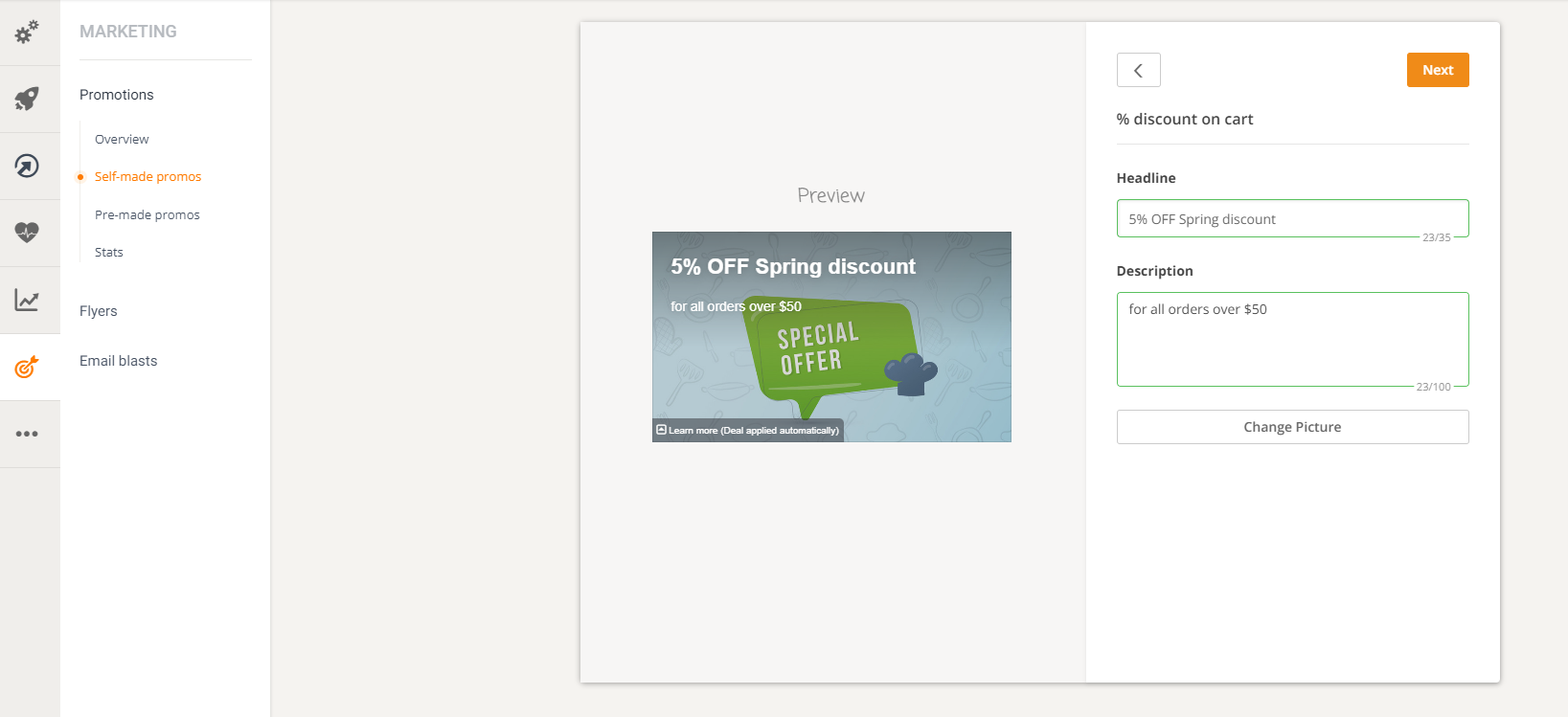Viewport: 1568px width, 717px height.
Task: Click the Learn more deal link icon
Action: [x=661, y=430]
